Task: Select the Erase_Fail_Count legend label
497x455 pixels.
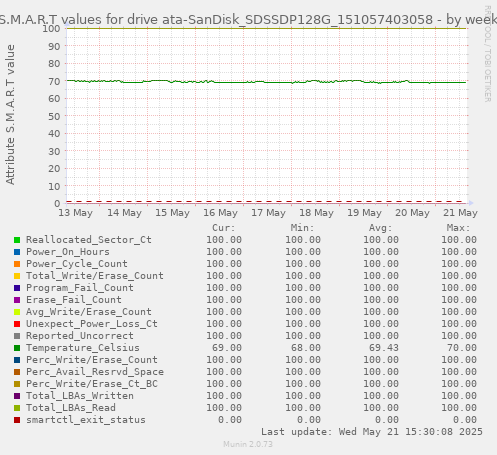Action: (x=74, y=300)
